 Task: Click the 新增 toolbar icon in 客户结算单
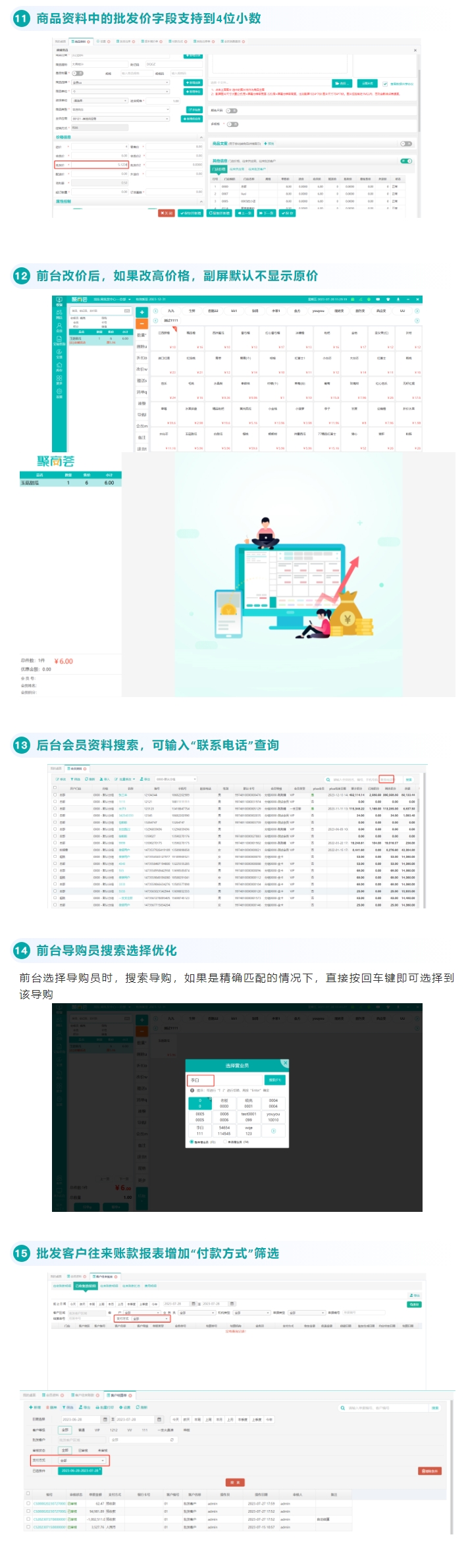pos(34,1407)
